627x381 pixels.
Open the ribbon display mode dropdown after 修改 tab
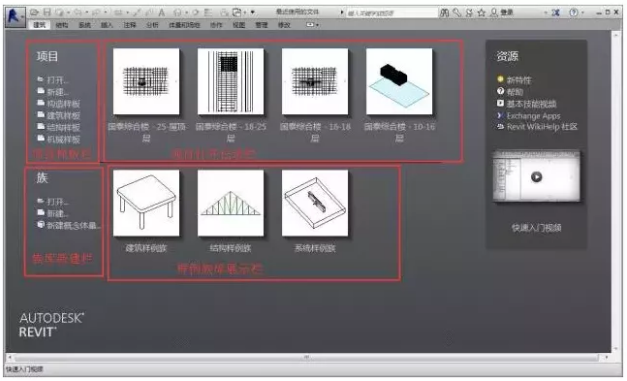click(x=312, y=25)
